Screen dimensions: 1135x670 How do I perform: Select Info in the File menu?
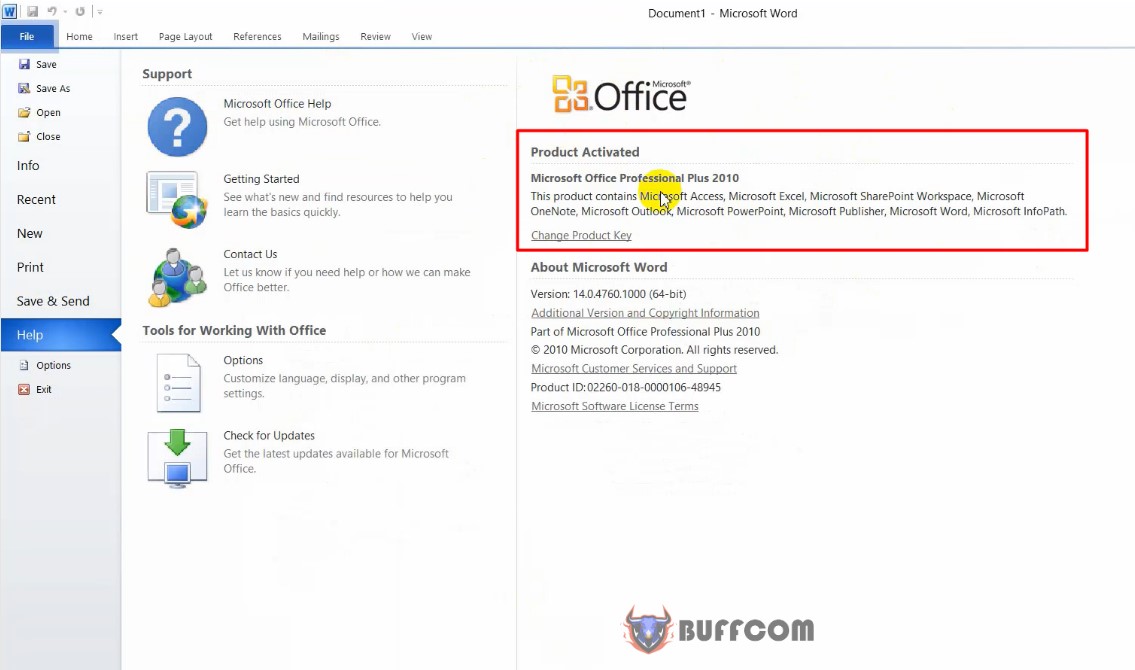tap(61, 166)
